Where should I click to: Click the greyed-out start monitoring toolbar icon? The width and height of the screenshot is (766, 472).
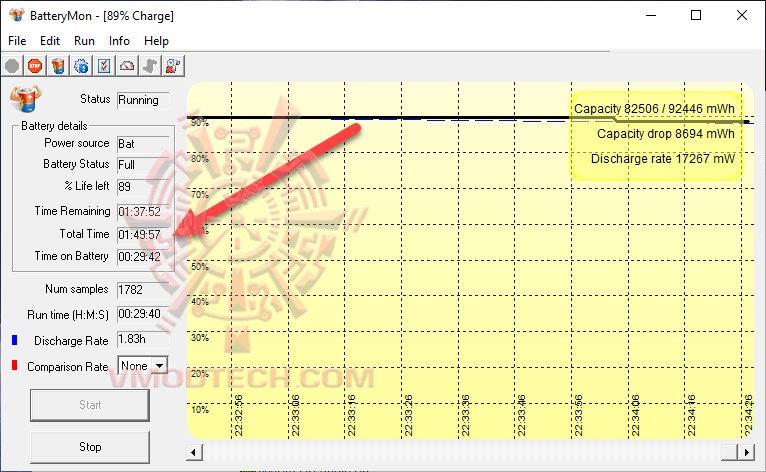pos(12,66)
